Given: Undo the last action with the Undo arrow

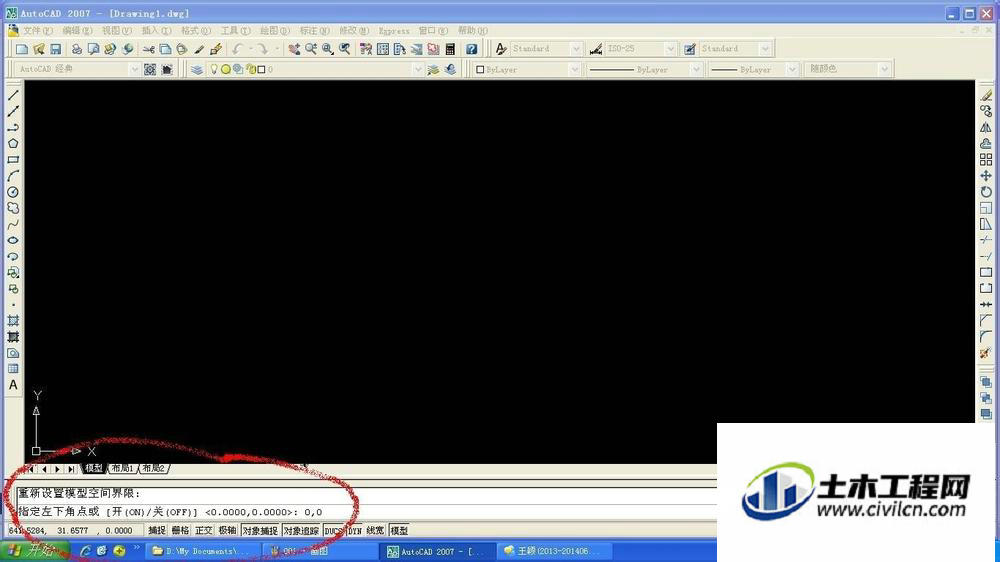Looking at the screenshot, I should coord(237,49).
